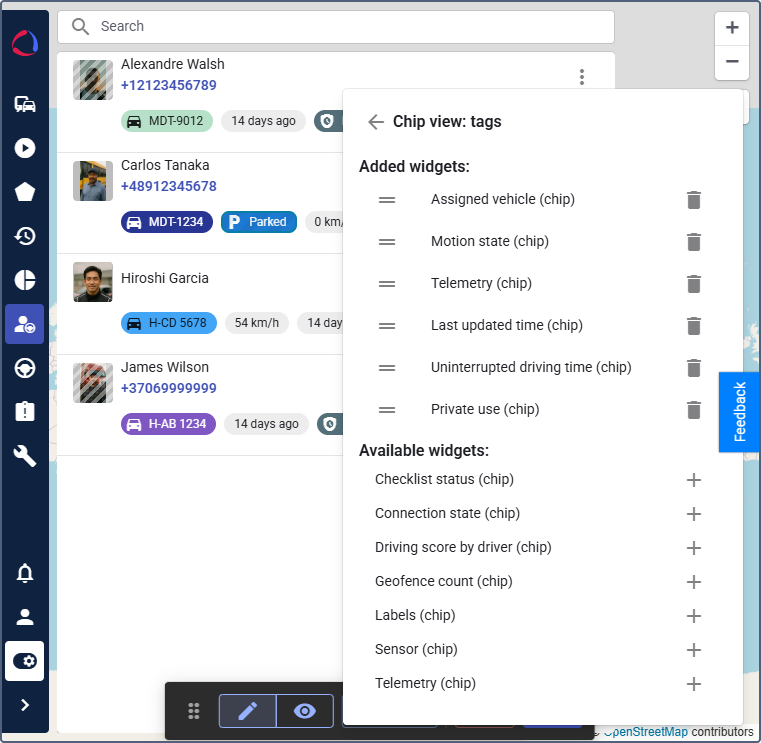Delete the Private use (chip) widget
Viewport: 761px width, 743px height.
click(694, 410)
